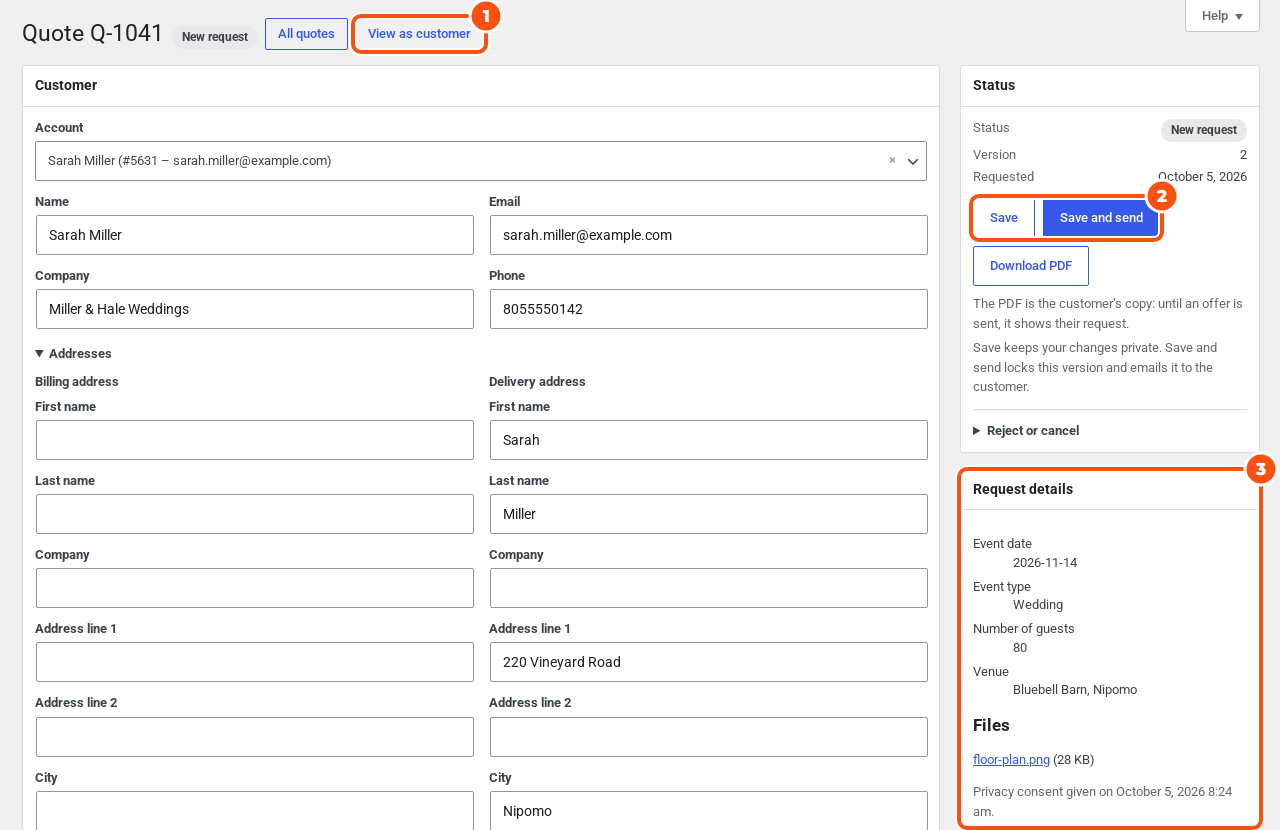Open View as customer
Viewport: 1280px width, 830px height.
(x=419, y=34)
